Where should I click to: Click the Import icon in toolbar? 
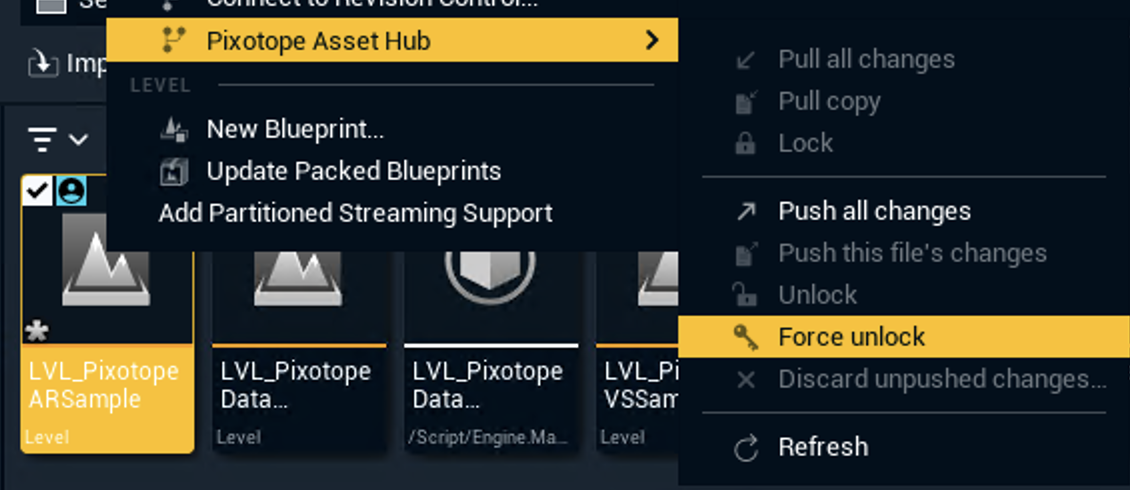click(42, 64)
